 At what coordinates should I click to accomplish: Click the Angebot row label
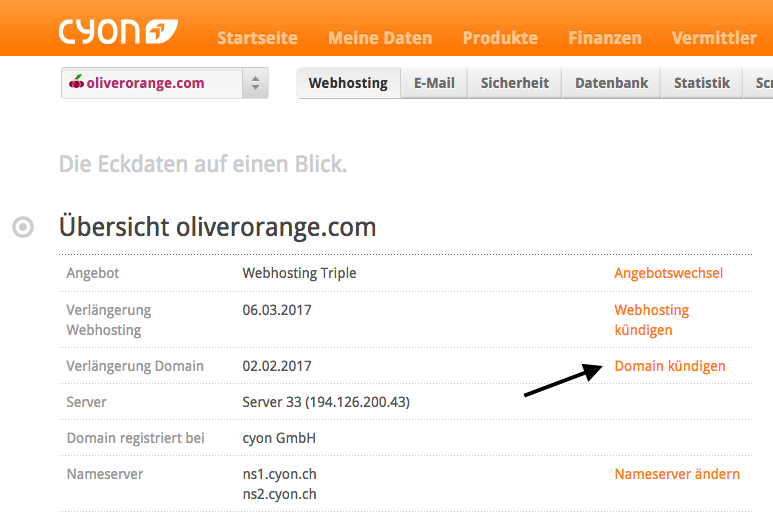coord(93,274)
